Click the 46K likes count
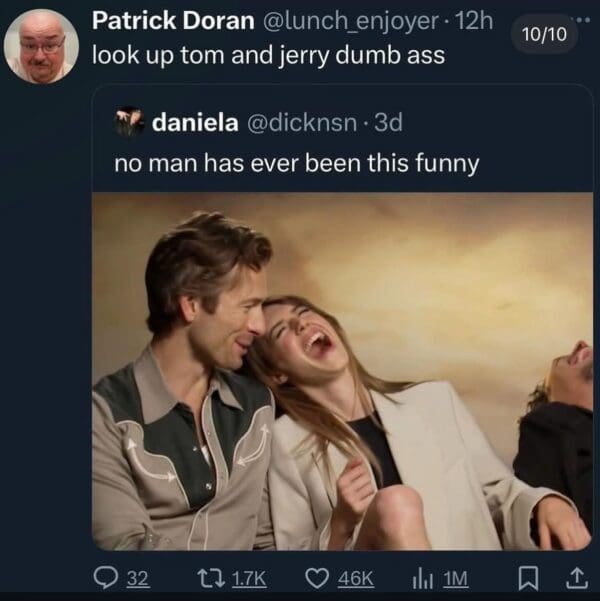Screen dimensions: 600x601 tap(356, 577)
